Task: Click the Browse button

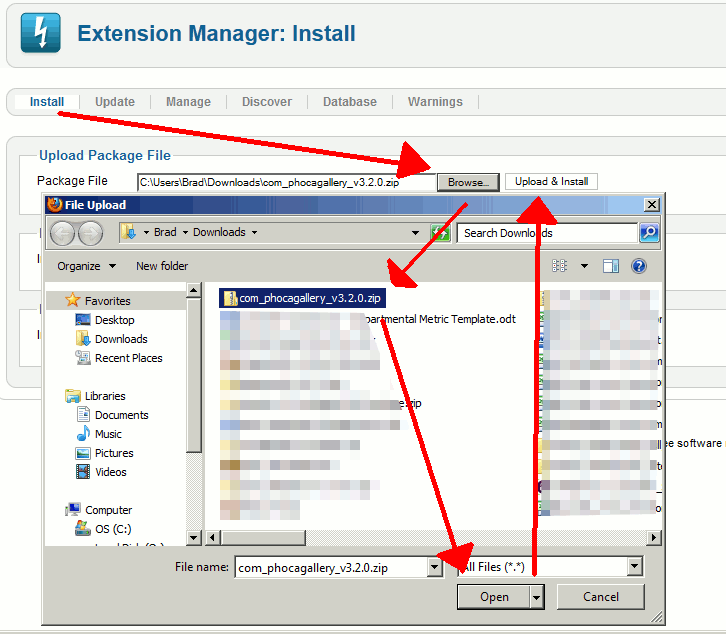Action: coord(468,182)
